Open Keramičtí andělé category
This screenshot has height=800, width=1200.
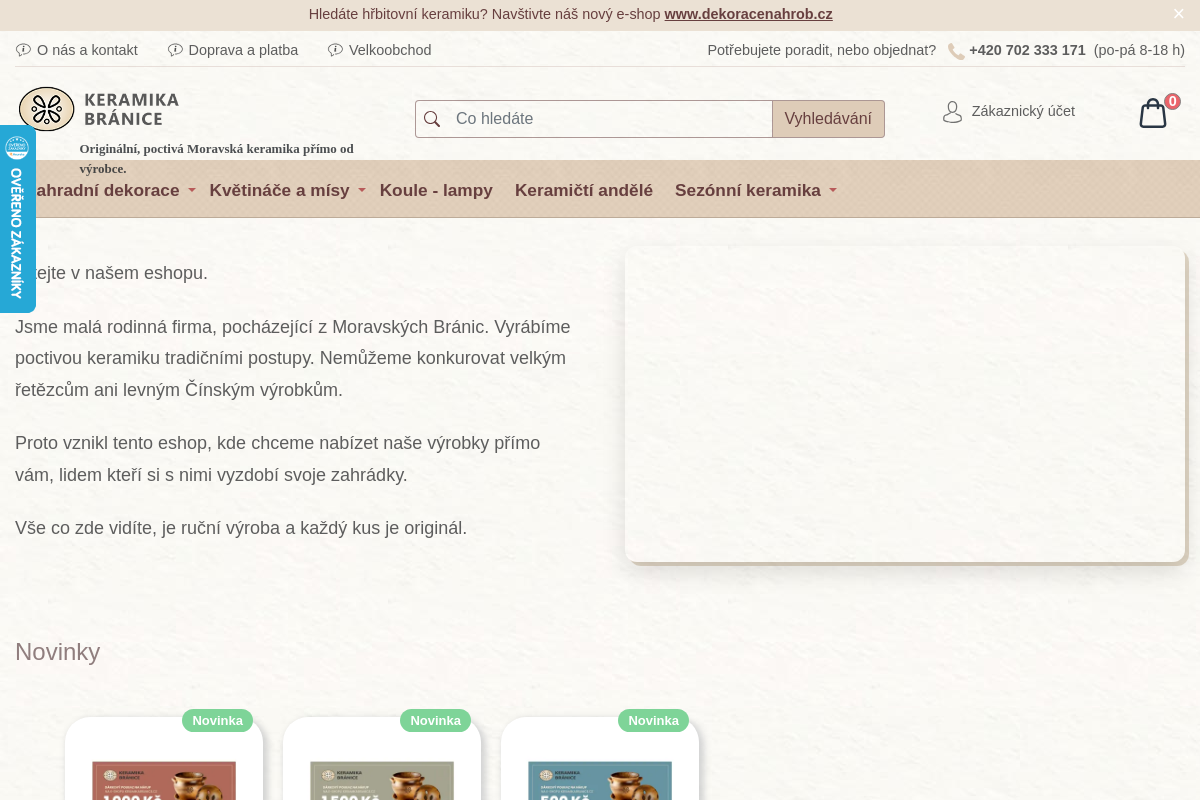click(584, 190)
